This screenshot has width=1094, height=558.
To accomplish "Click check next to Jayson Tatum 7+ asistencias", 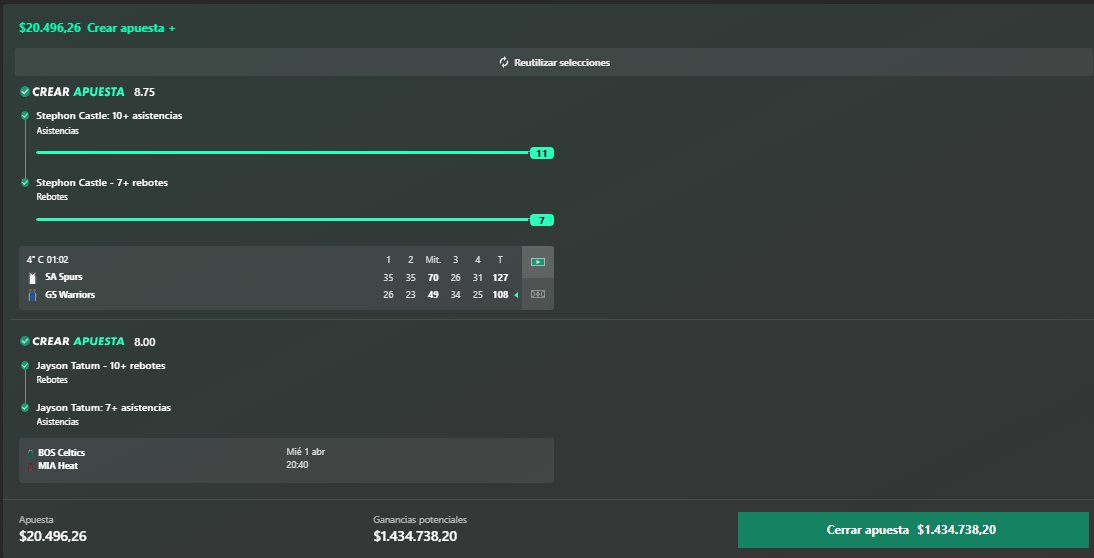I will (25, 407).
